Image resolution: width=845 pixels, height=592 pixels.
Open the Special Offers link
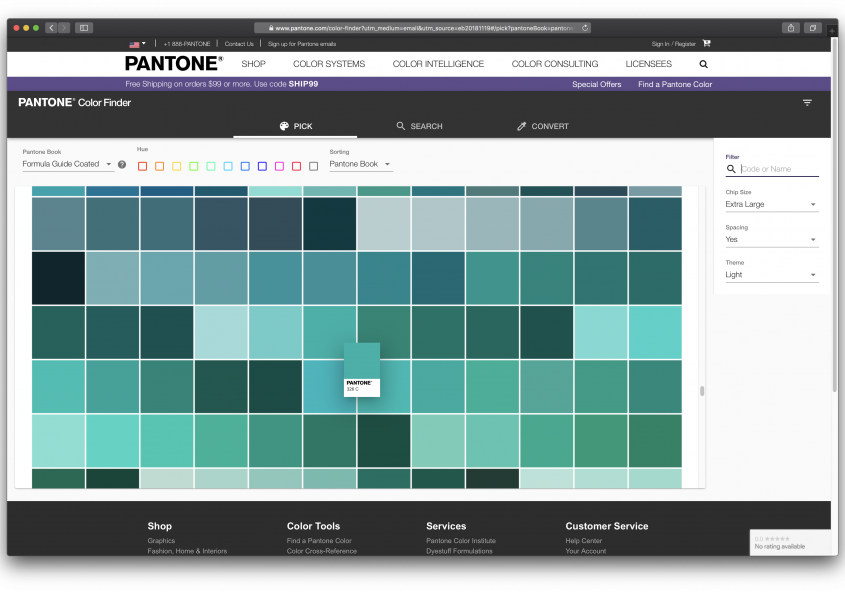[597, 85]
